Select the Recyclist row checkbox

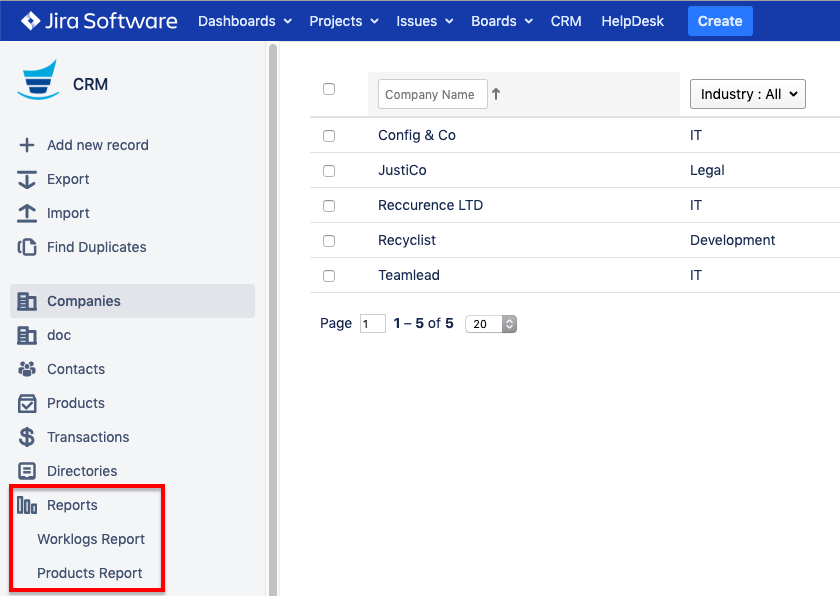point(329,241)
